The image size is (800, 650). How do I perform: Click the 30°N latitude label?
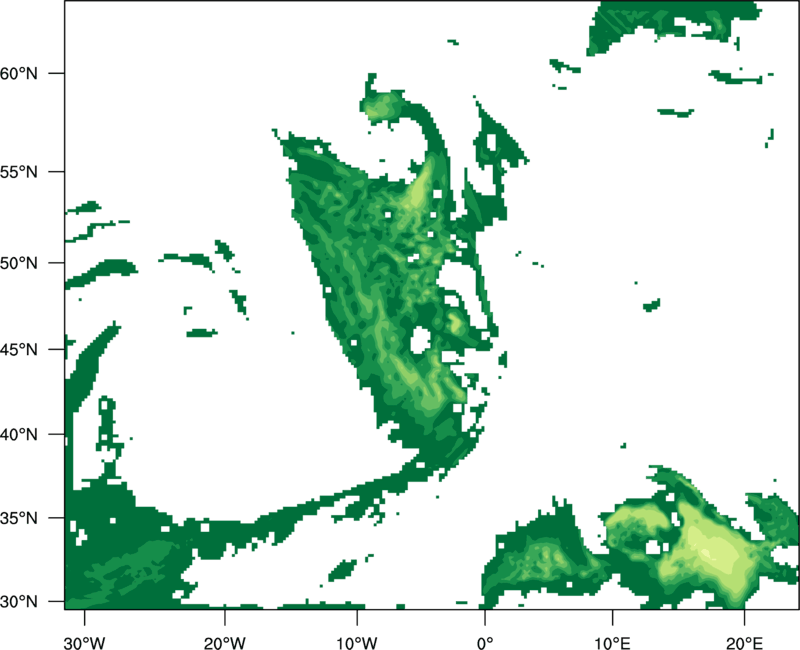[x=19, y=602]
